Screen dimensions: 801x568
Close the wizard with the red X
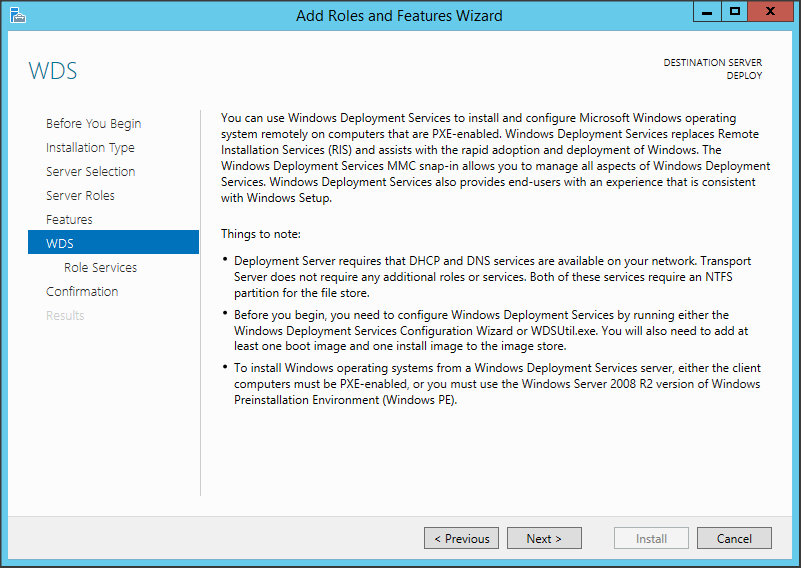coord(772,11)
